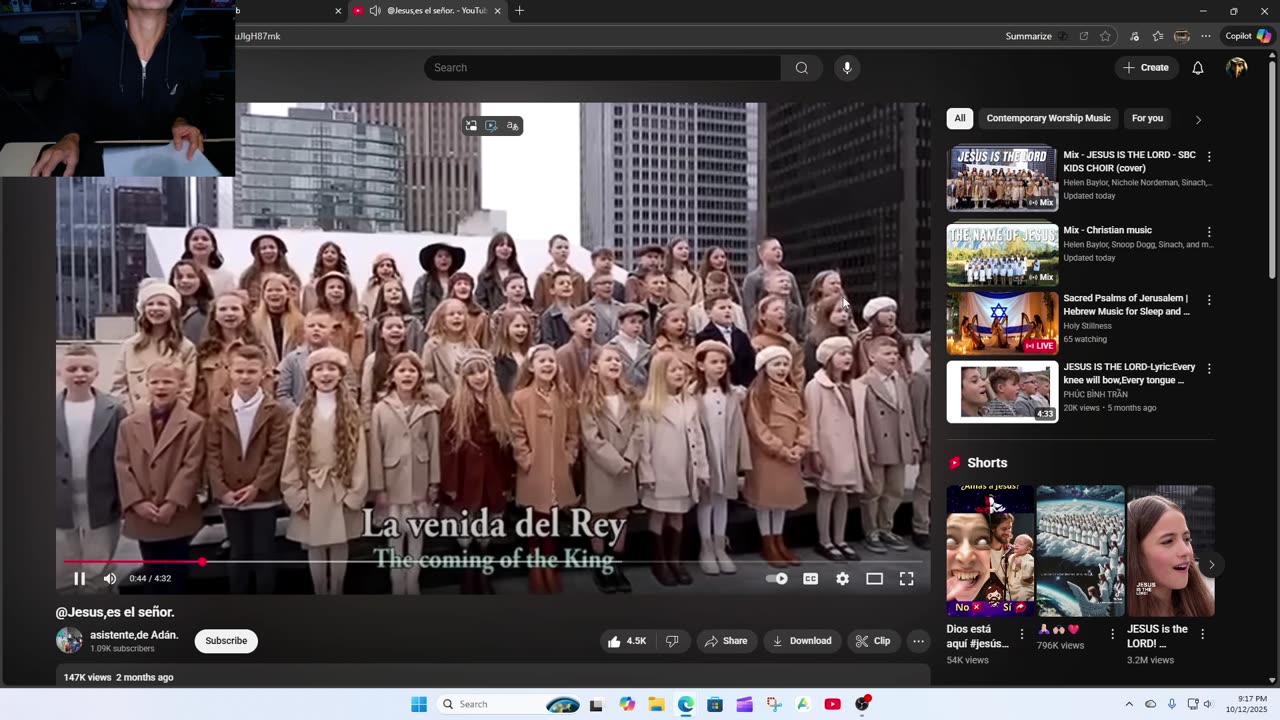
Task: Open the JESUS IS THE LORD SBC Kids Choir mix thumbnail
Action: [x=1002, y=178]
